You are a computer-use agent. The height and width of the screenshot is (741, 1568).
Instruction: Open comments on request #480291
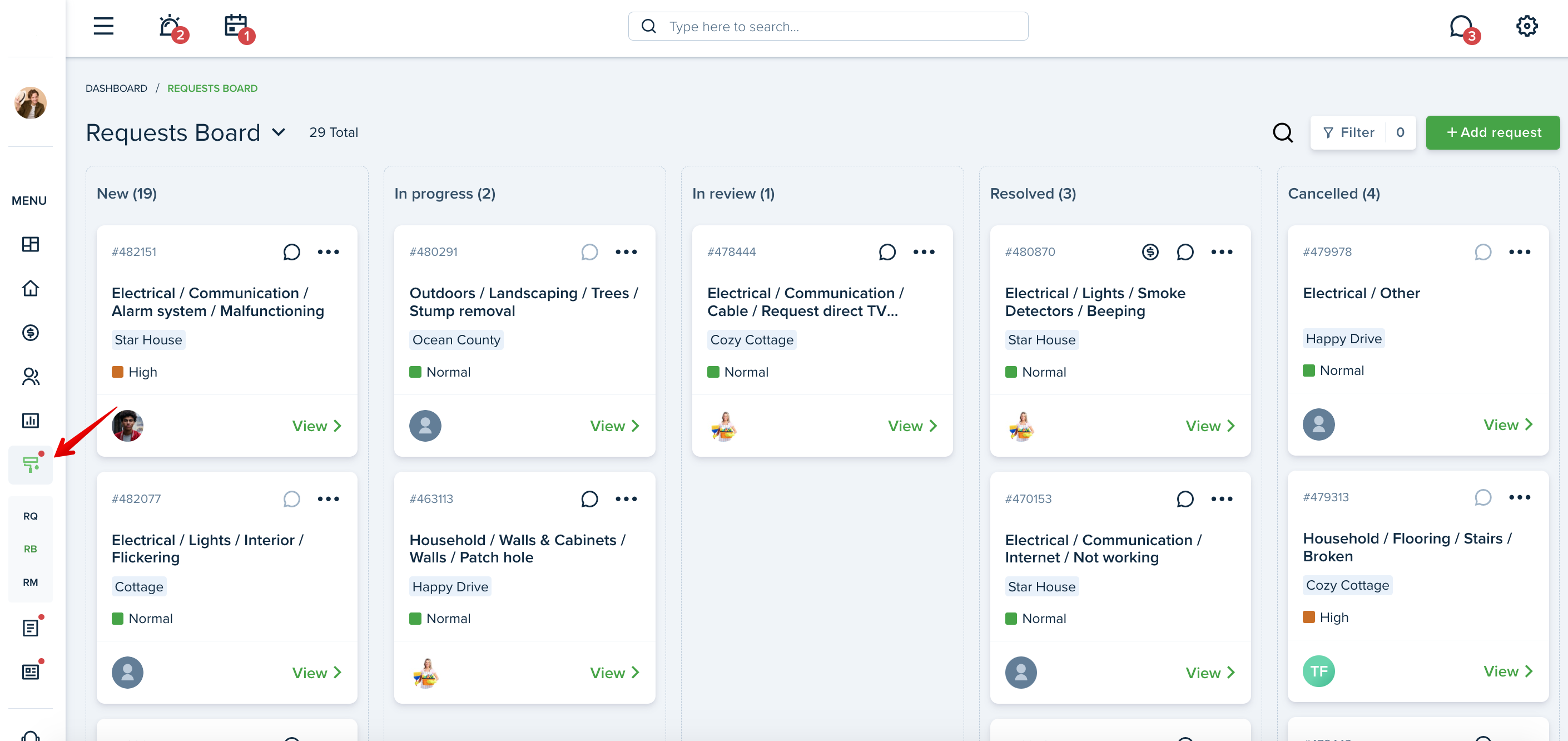click(x=589, y=252)
